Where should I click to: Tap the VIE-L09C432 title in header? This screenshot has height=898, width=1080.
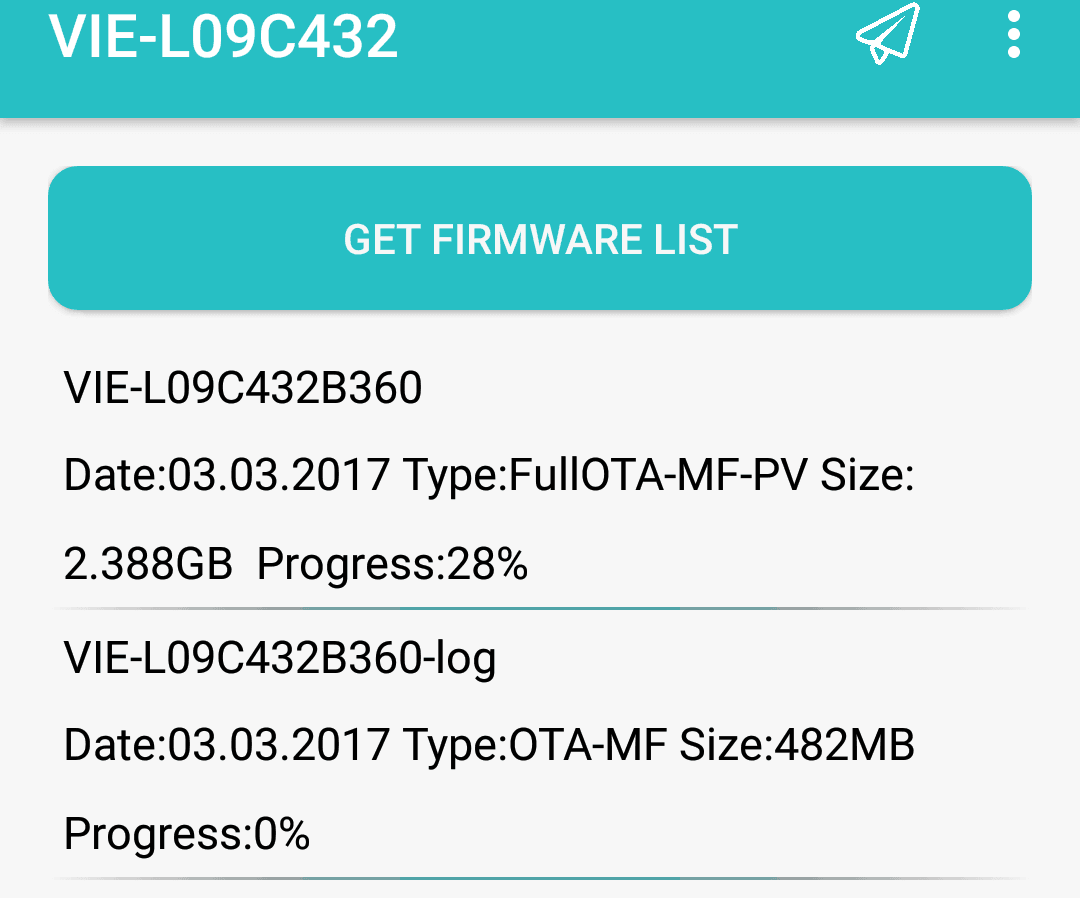[x=223, y=36]
